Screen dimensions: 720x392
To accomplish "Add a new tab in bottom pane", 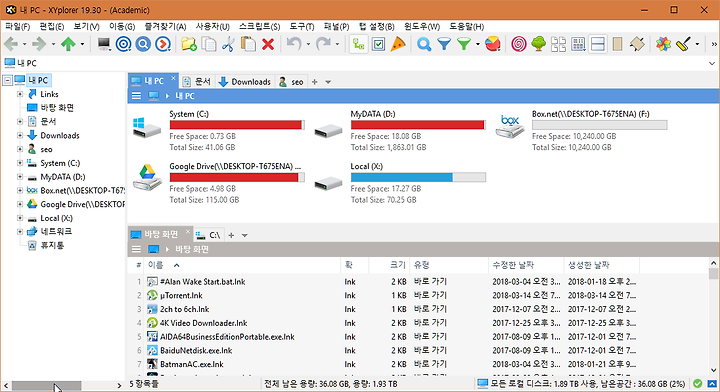I will [231, 235].
